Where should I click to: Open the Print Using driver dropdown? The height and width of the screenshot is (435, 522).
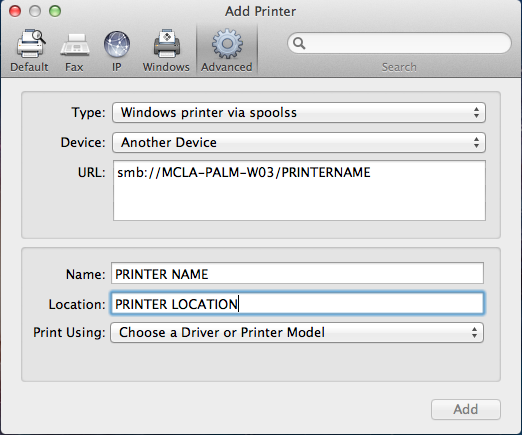[297, 332]
